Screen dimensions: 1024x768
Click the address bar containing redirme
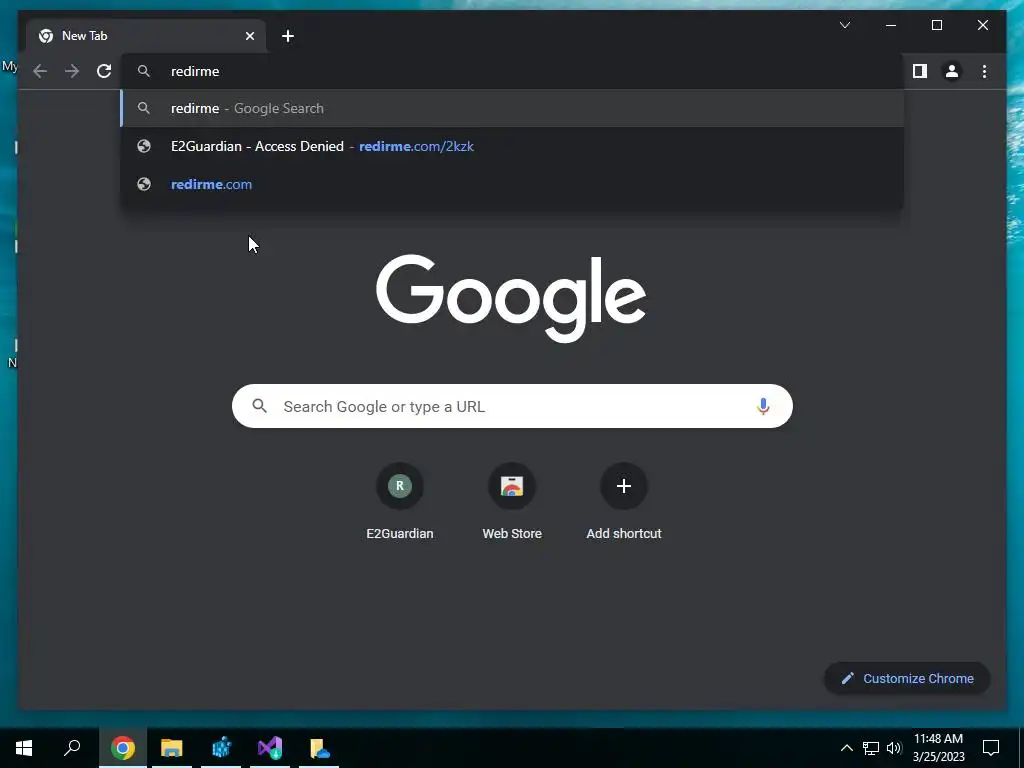point(513,71)
